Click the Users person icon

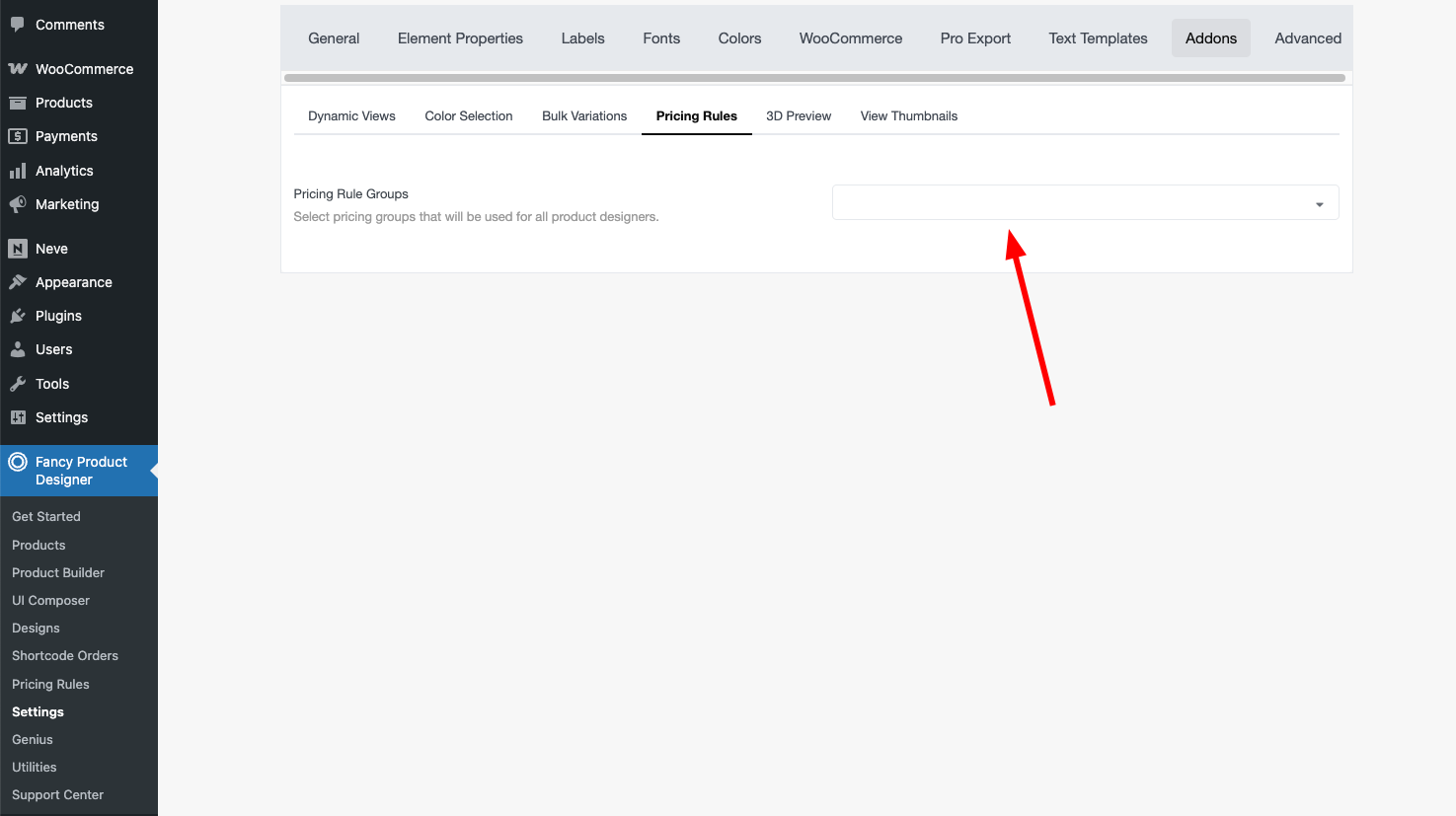point(17,349)
